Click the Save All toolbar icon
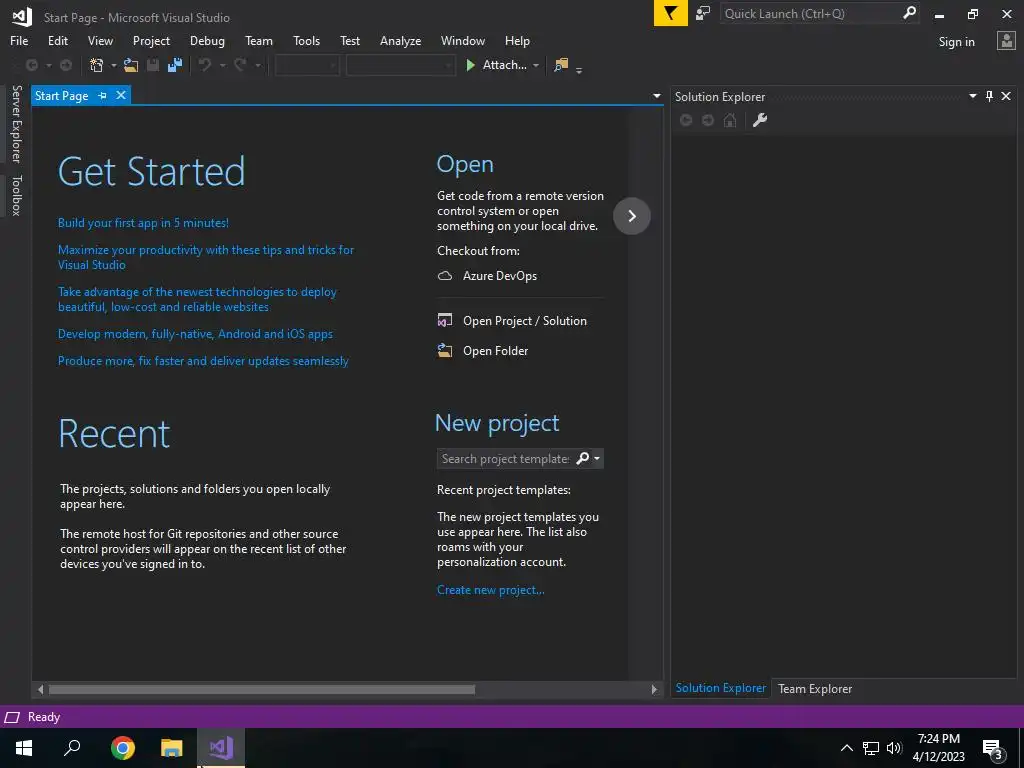The image size is (1024, 768). click(175, 65)
